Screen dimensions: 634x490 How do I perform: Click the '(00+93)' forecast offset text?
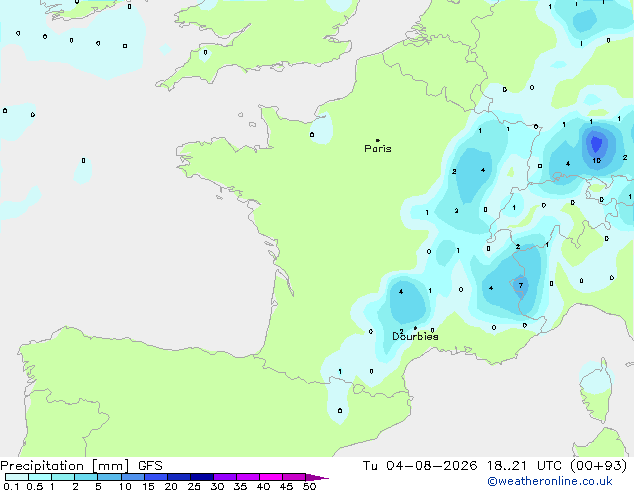coord(599,466)
